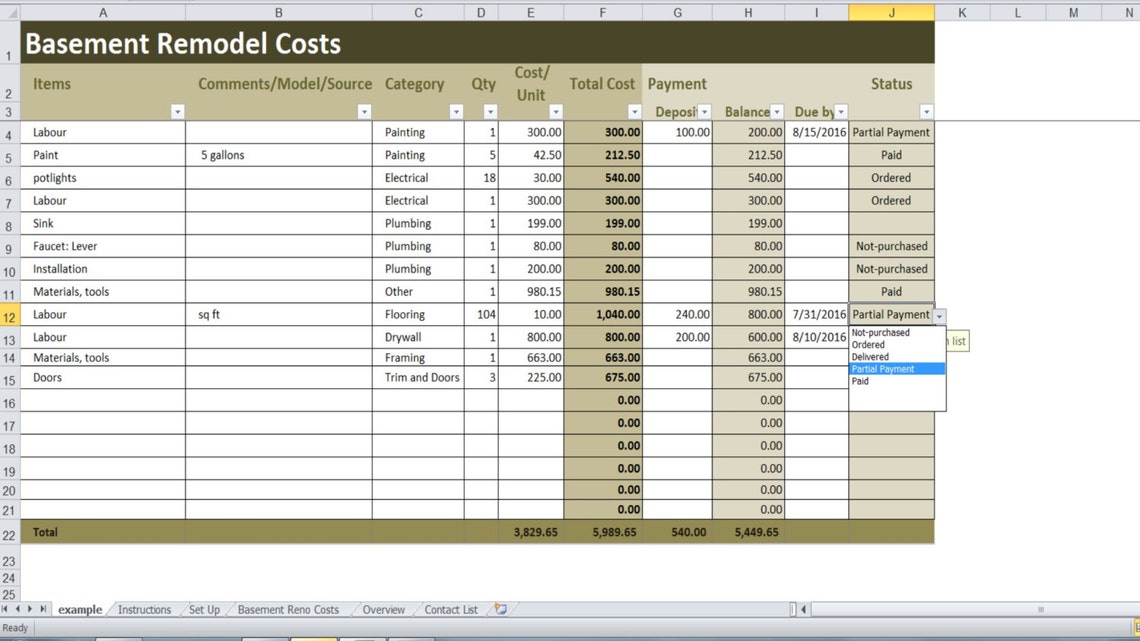Click the first-sheet navigation arrow
This screenshot has height=641, width=1140.
tap(4, 609)
